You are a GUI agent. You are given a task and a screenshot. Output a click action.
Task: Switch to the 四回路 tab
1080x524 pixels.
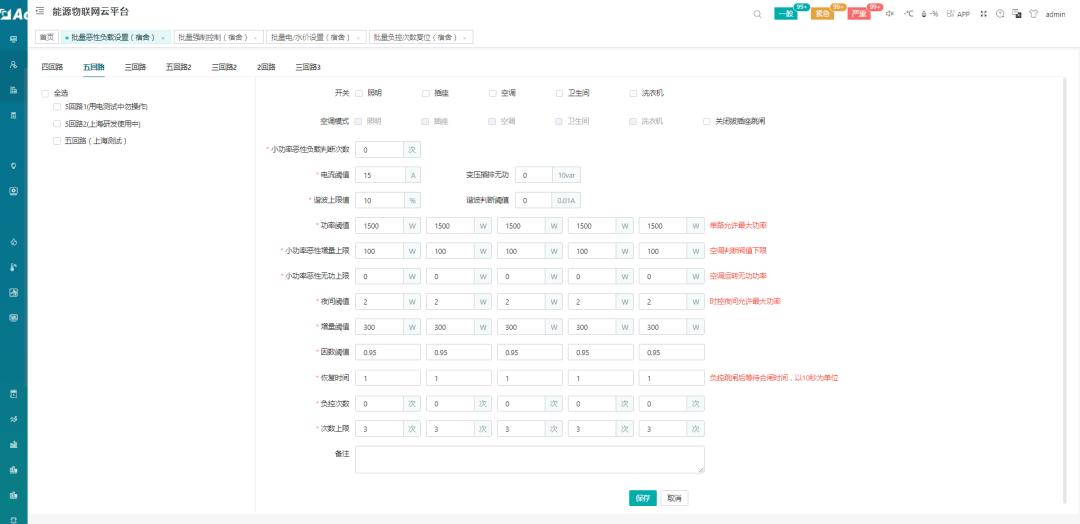point(52,67)
